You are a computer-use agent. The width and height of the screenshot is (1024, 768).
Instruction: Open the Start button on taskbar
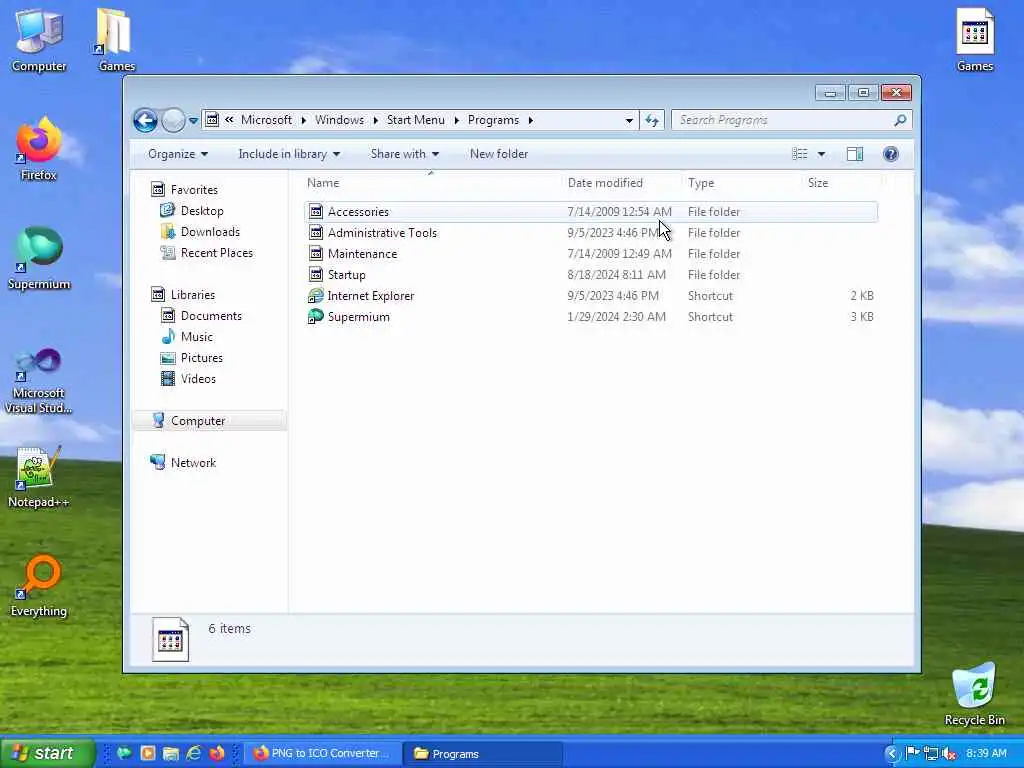coord(47,754)
